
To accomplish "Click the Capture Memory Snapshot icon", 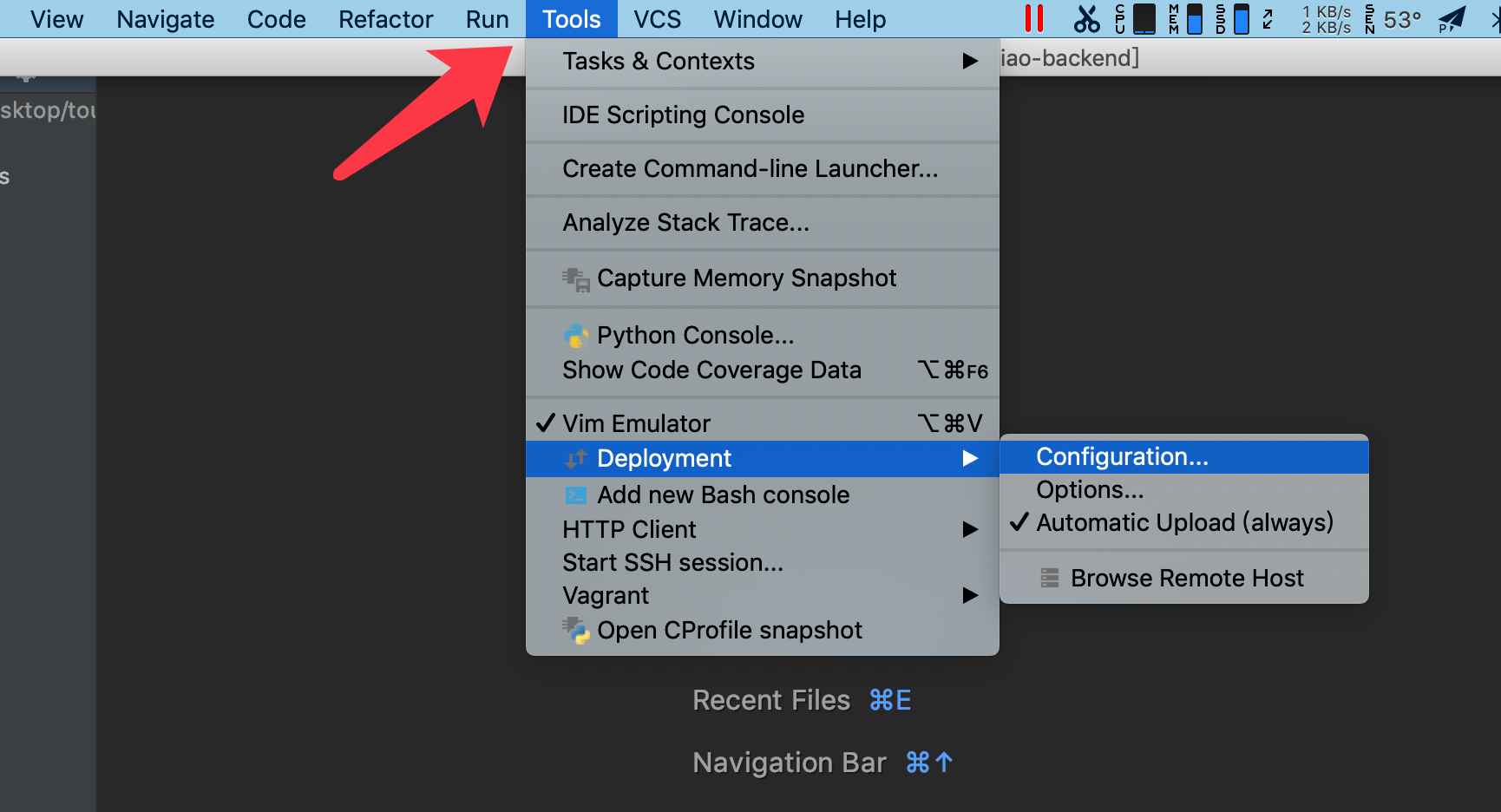I will point(575,279).
